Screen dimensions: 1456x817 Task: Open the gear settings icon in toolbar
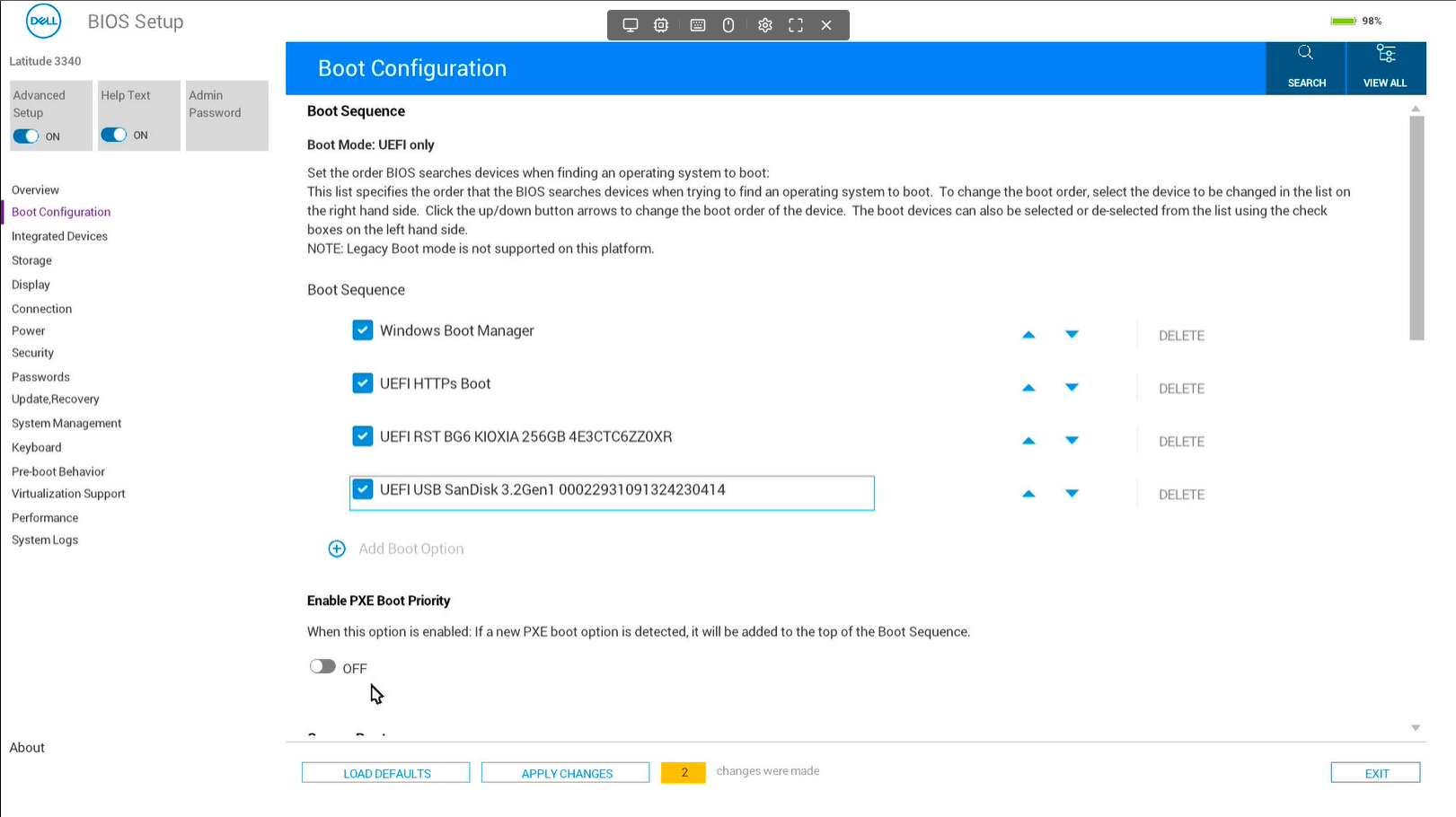click(x=765, y=25)
